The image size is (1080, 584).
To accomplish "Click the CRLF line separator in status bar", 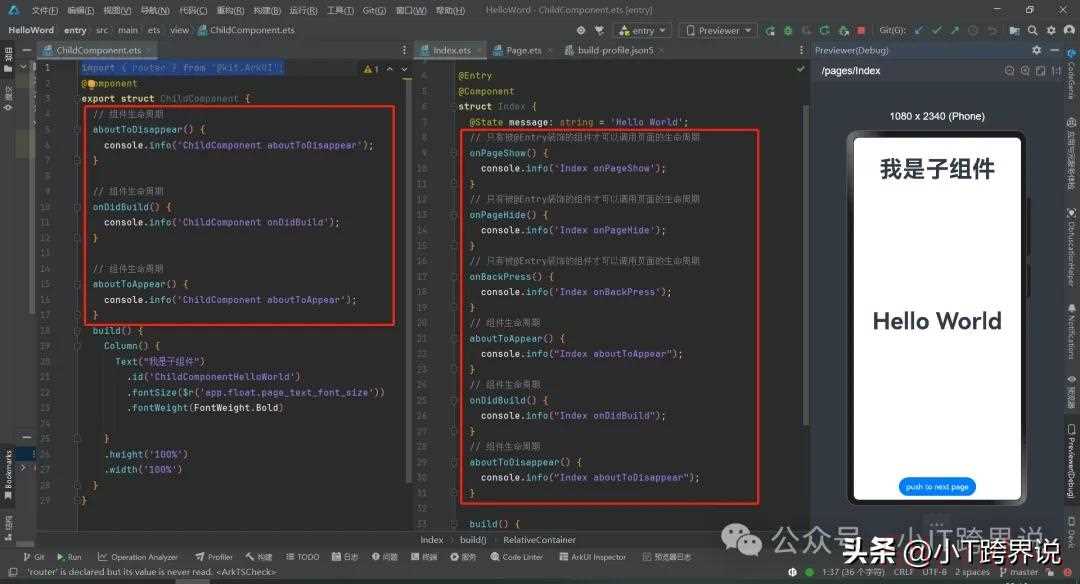I will [903, 572].
